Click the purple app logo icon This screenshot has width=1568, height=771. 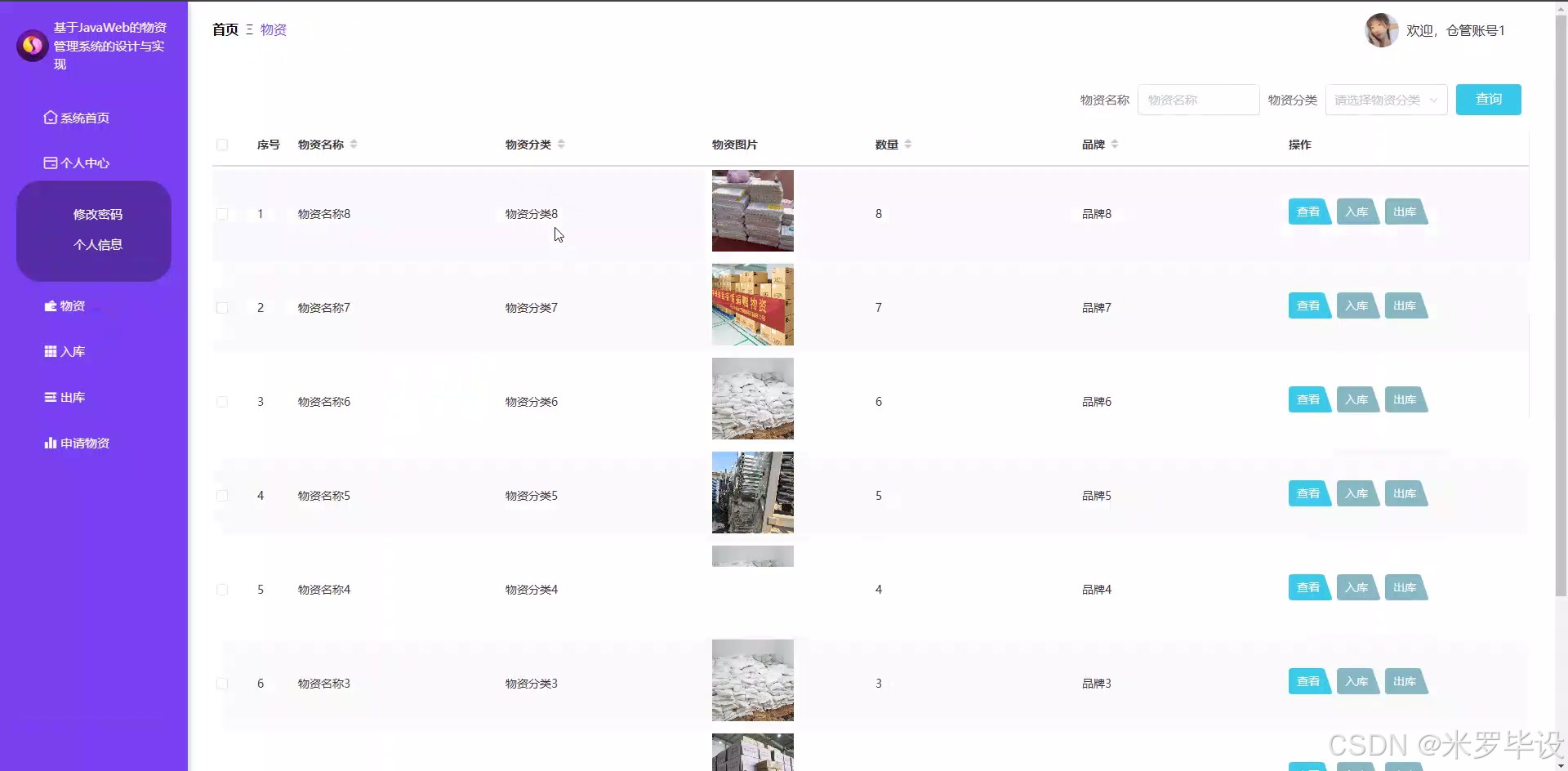[32, 46]
